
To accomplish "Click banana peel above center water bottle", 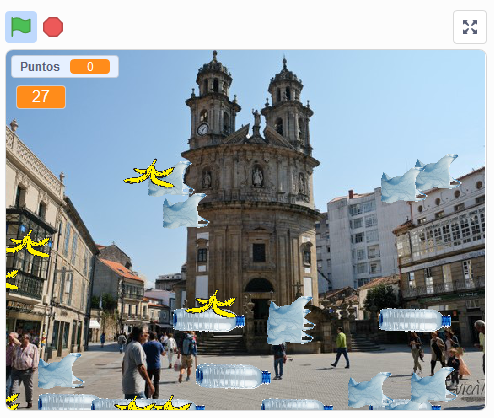I will click(212, 303).
